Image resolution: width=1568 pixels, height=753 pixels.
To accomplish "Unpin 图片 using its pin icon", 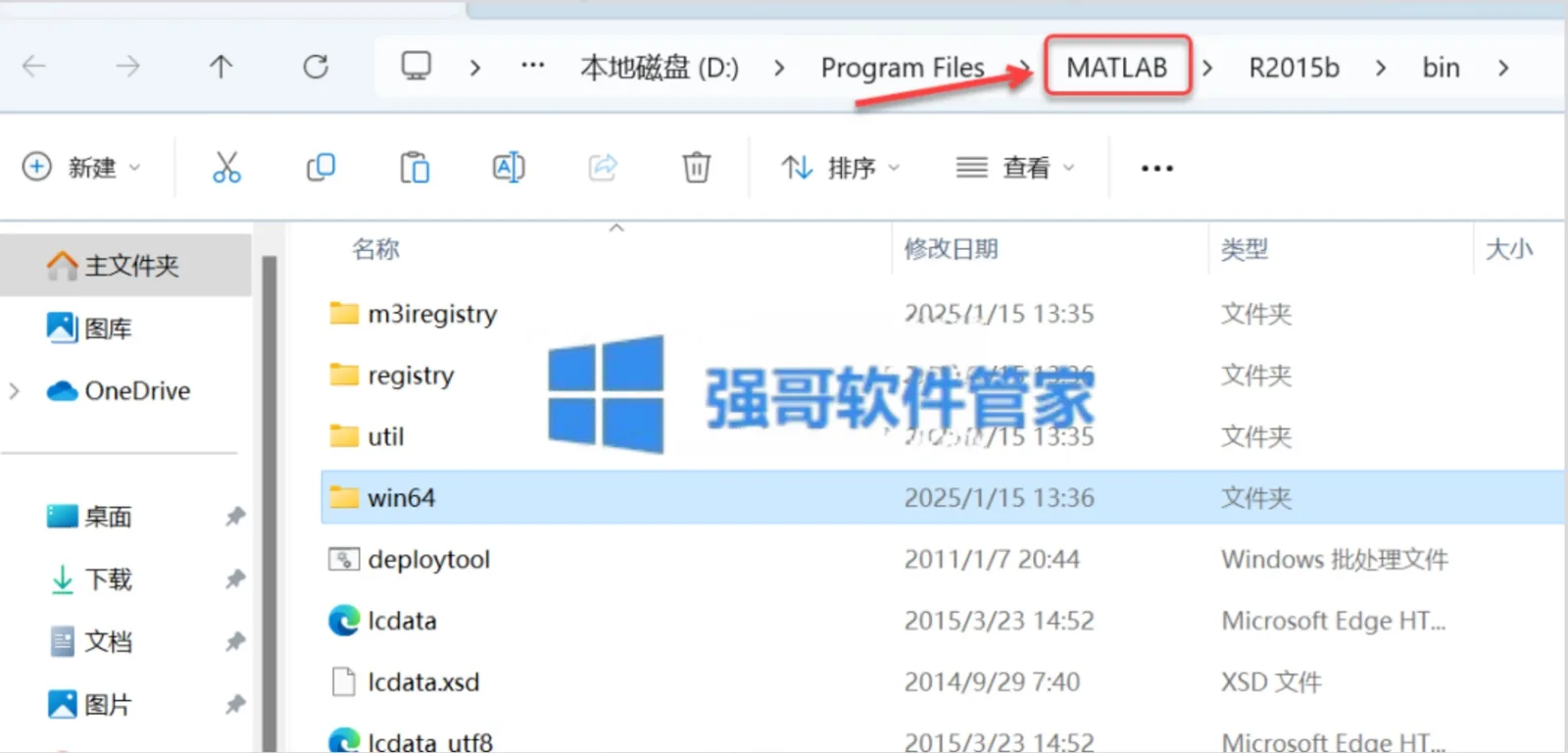I will (x=235, y=704).
